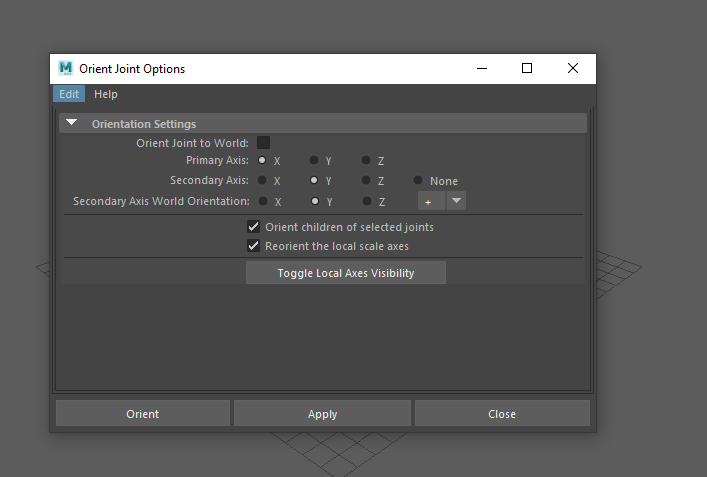The image size is (707, 477).
Task: Open the Help menu
Action: click(105, 94)
